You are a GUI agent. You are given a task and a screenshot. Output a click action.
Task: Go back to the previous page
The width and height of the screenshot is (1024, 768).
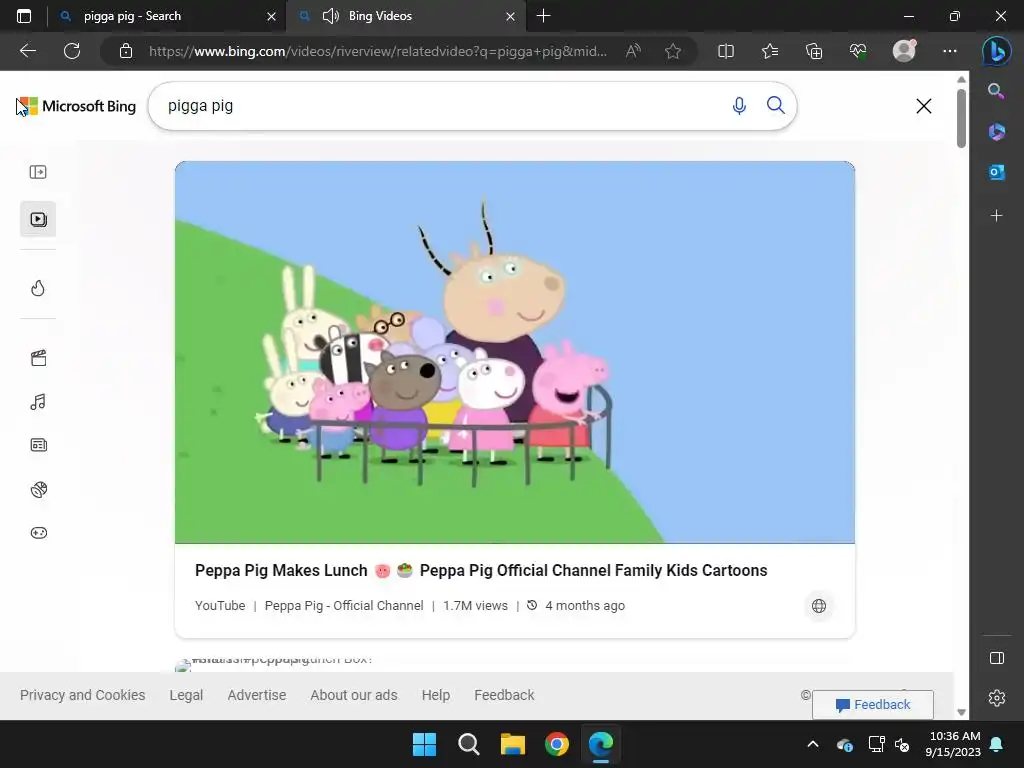point(28,51)
